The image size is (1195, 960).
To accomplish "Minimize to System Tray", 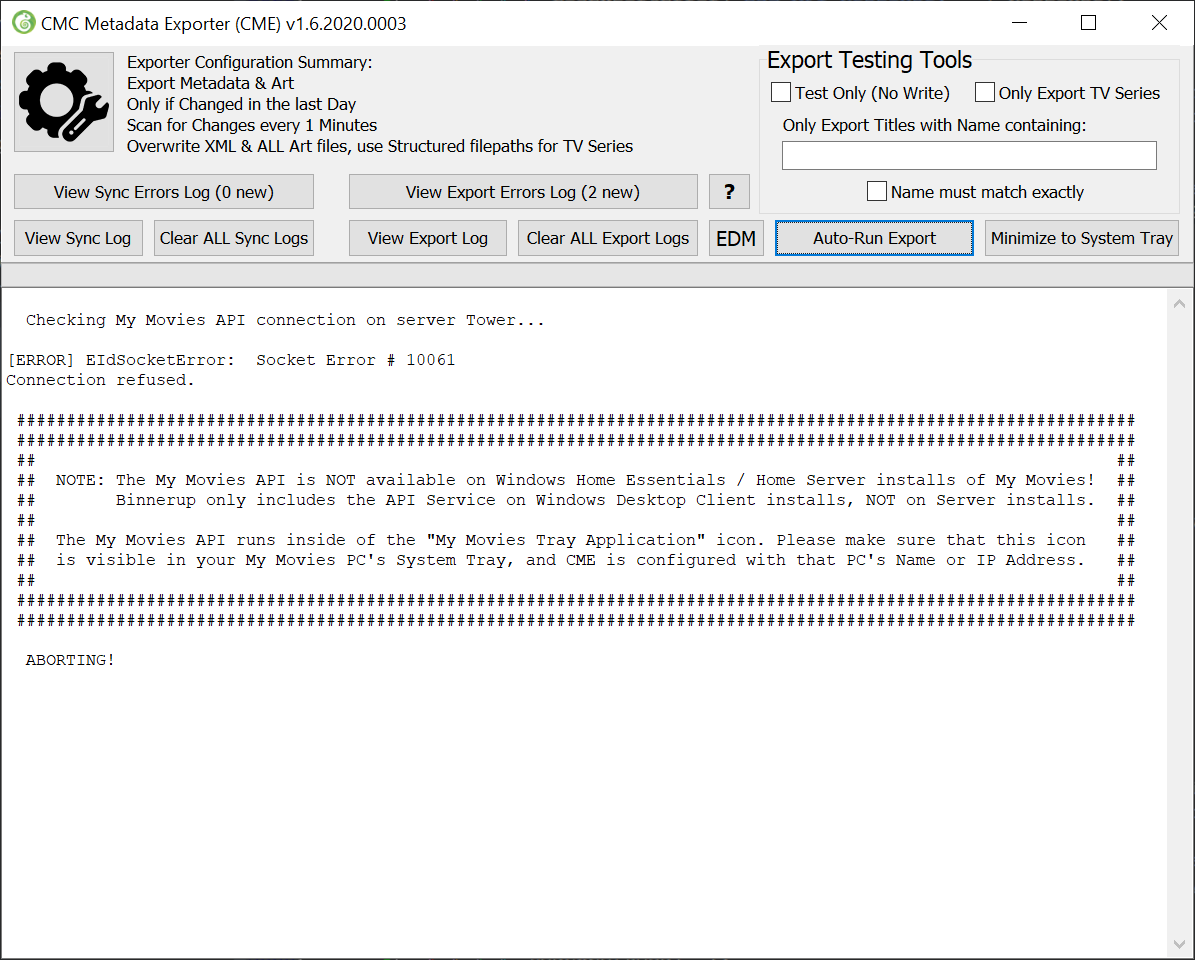I will tap(1081, 238).
